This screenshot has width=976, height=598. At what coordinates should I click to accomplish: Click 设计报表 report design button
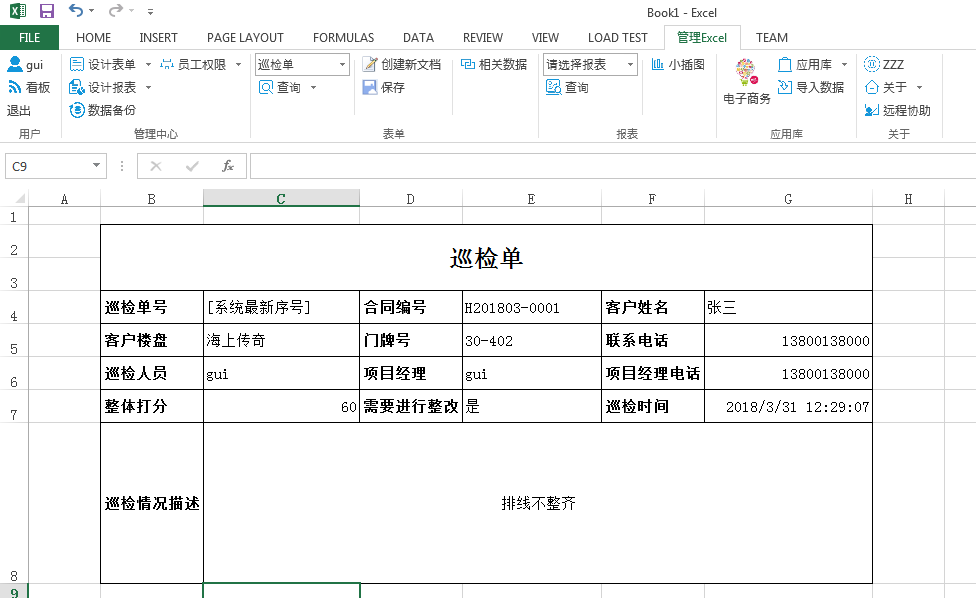click(103, 87)
